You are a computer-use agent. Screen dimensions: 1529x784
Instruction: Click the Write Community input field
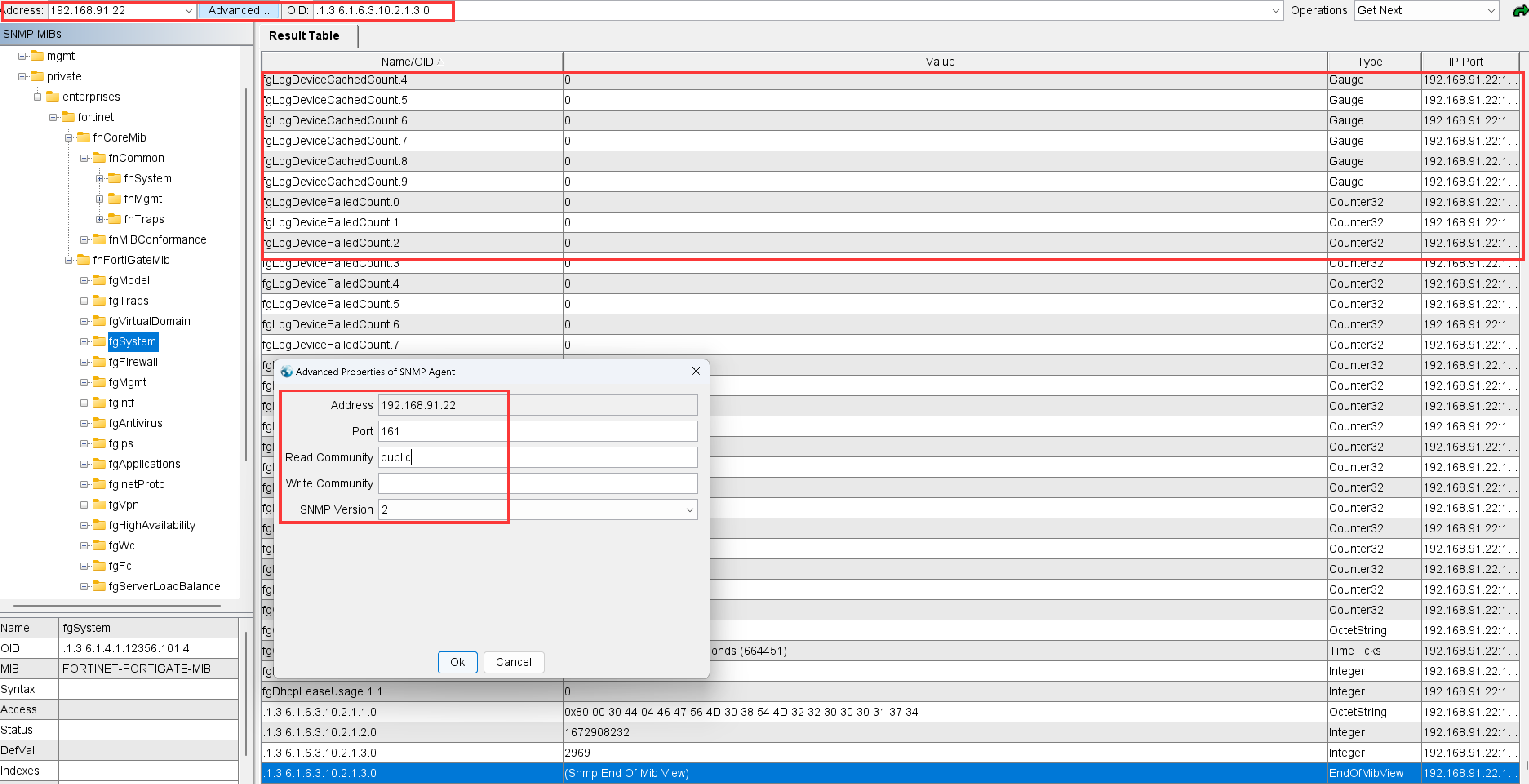[x=537, y=484]
